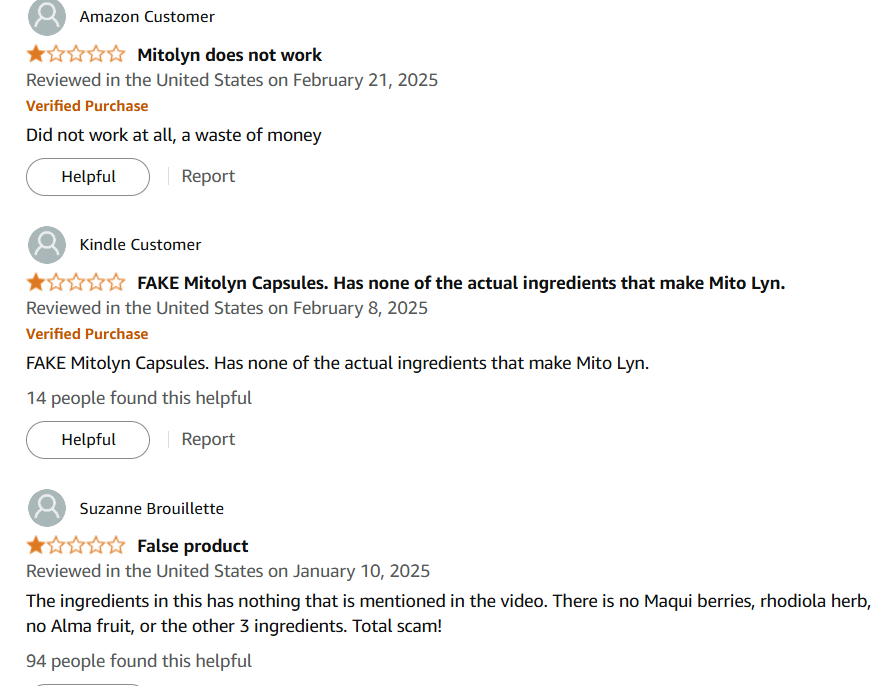Open Kindle Customer's profile avatar
The image size is (886, 686).
pyautogui.click(x=46, y=244)
